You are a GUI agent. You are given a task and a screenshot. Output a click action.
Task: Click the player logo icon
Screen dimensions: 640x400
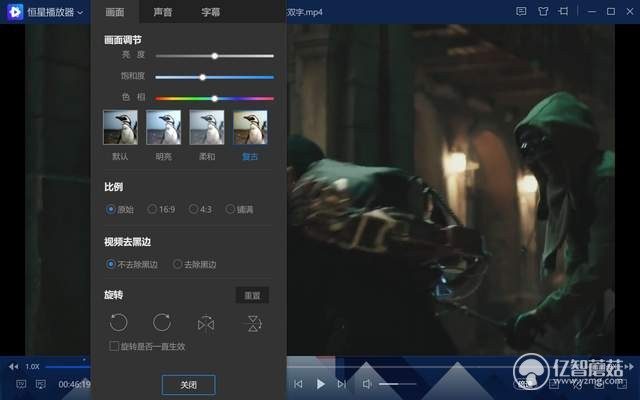pyautogui.click(x=15, y=12)
